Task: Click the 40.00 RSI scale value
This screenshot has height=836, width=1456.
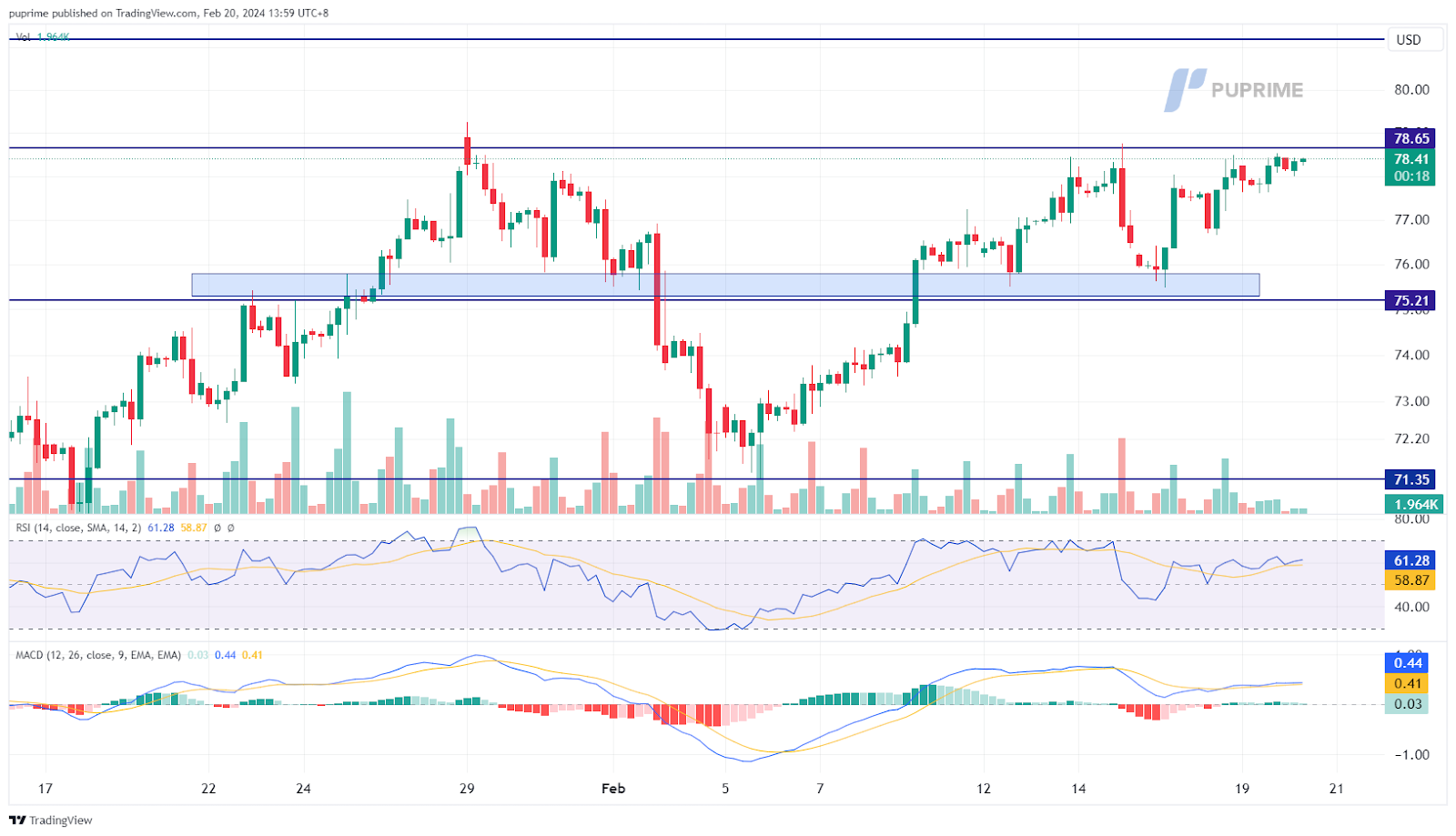Action: (1411, 607)
